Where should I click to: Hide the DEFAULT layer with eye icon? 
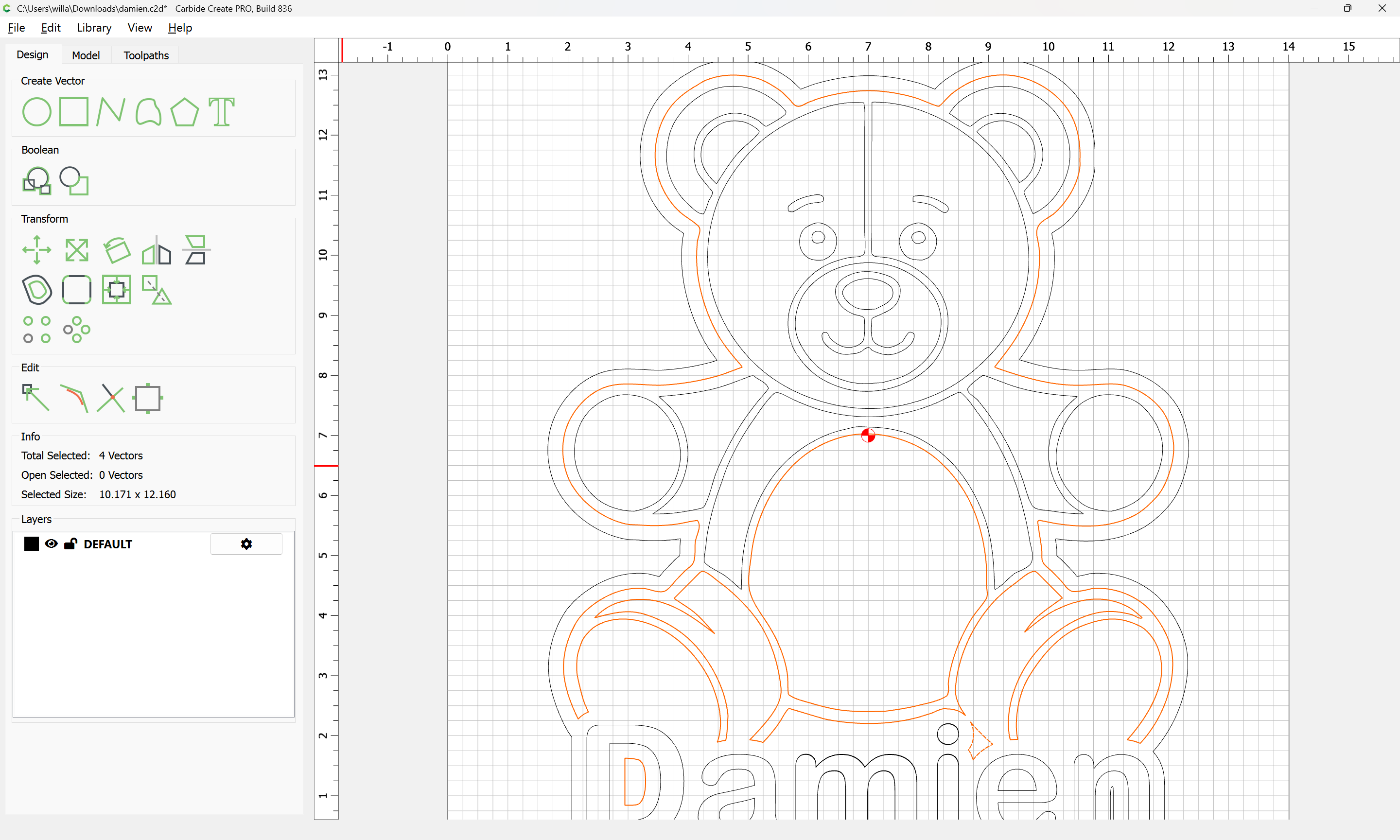(x=51, y=544)
